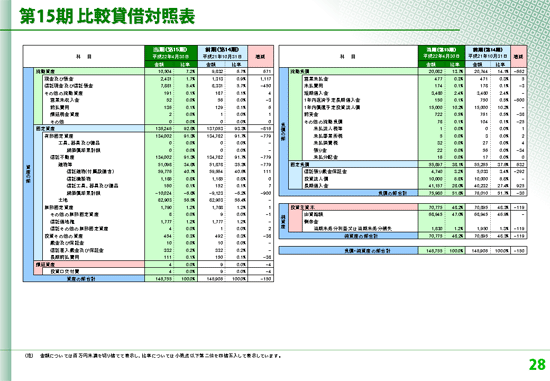
Task: Click the green page number 28
Action: point(537,365)
